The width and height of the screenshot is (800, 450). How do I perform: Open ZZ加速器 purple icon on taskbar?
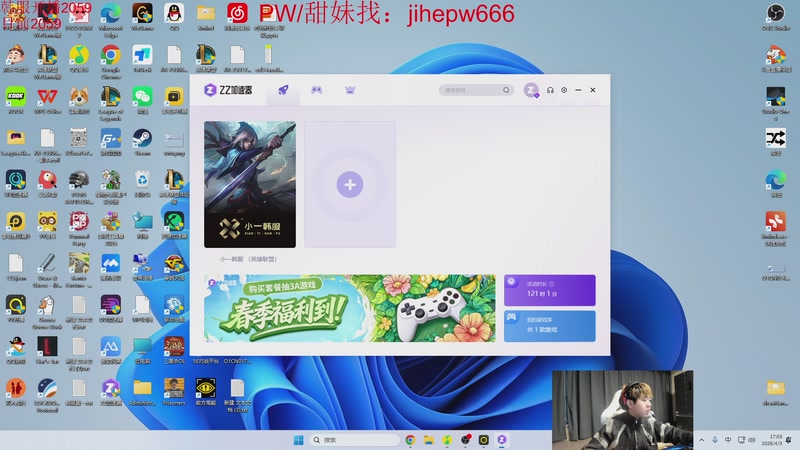502,440
